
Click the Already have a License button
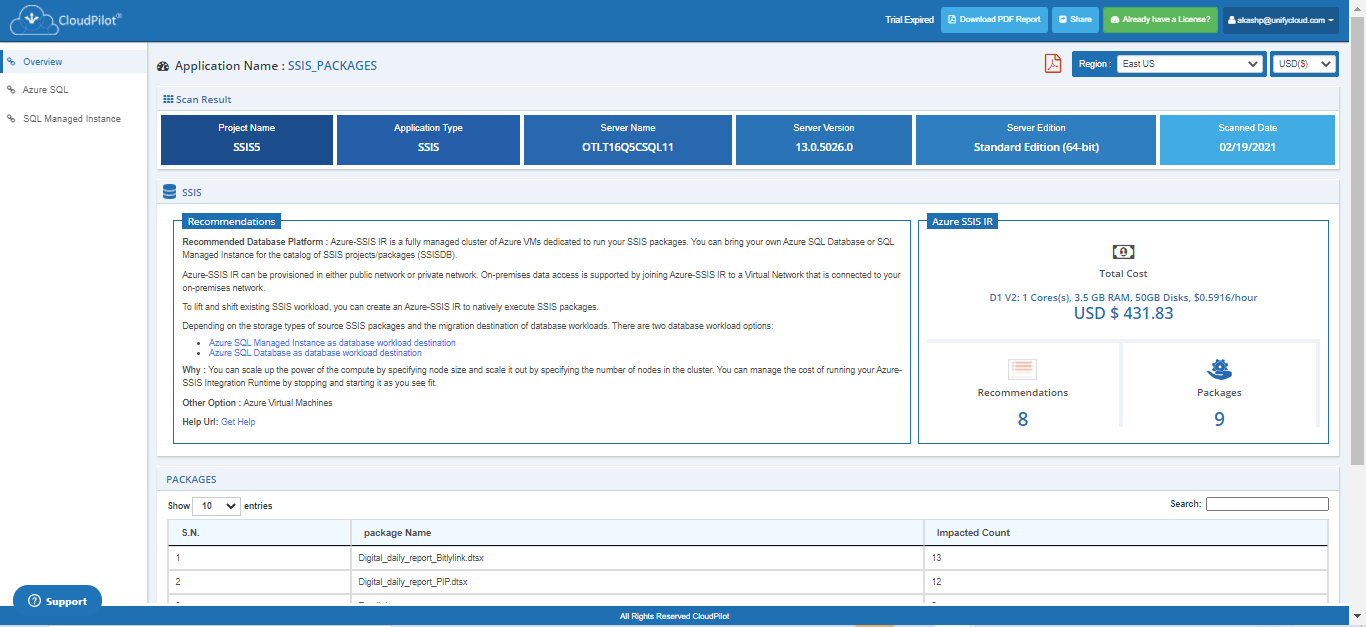pyautogui.click(x=1160, y=20)
